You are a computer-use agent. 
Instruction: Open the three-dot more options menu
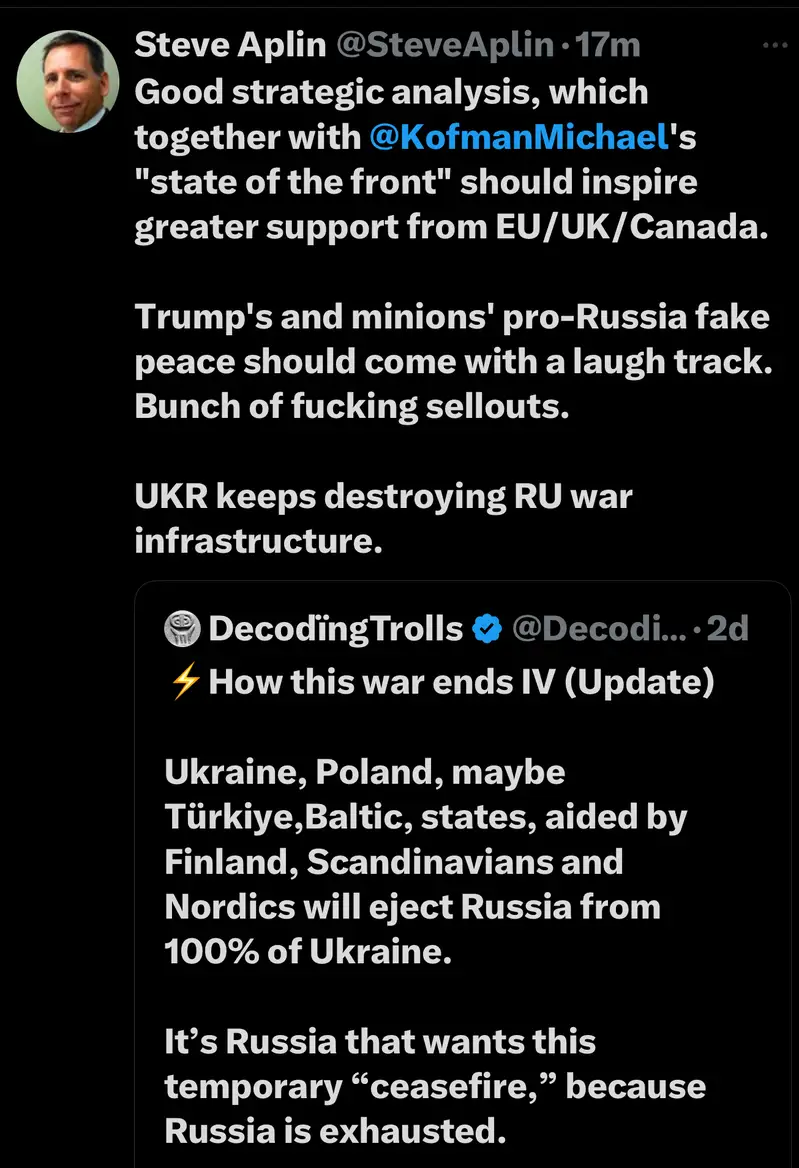pyautogui.click(x=774, y=46)
